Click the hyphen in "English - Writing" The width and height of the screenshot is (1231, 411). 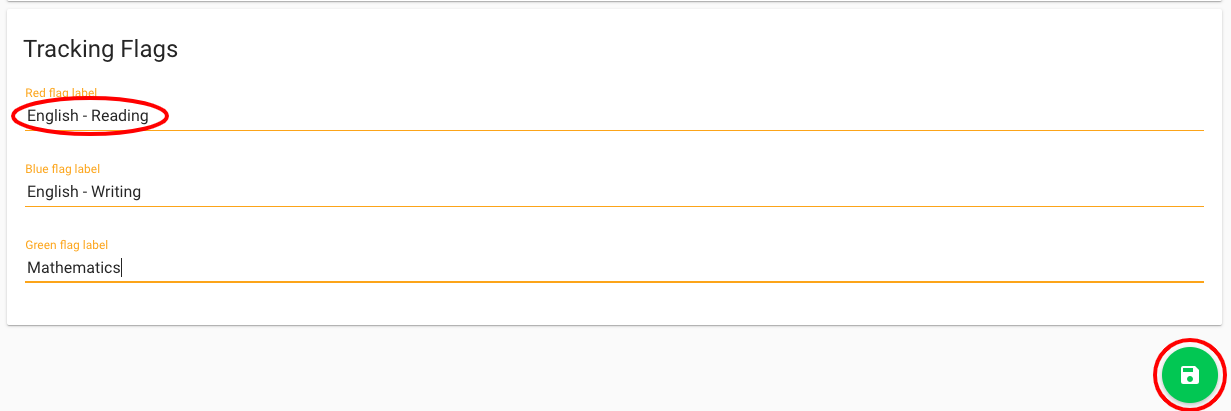tap(85, 193)
